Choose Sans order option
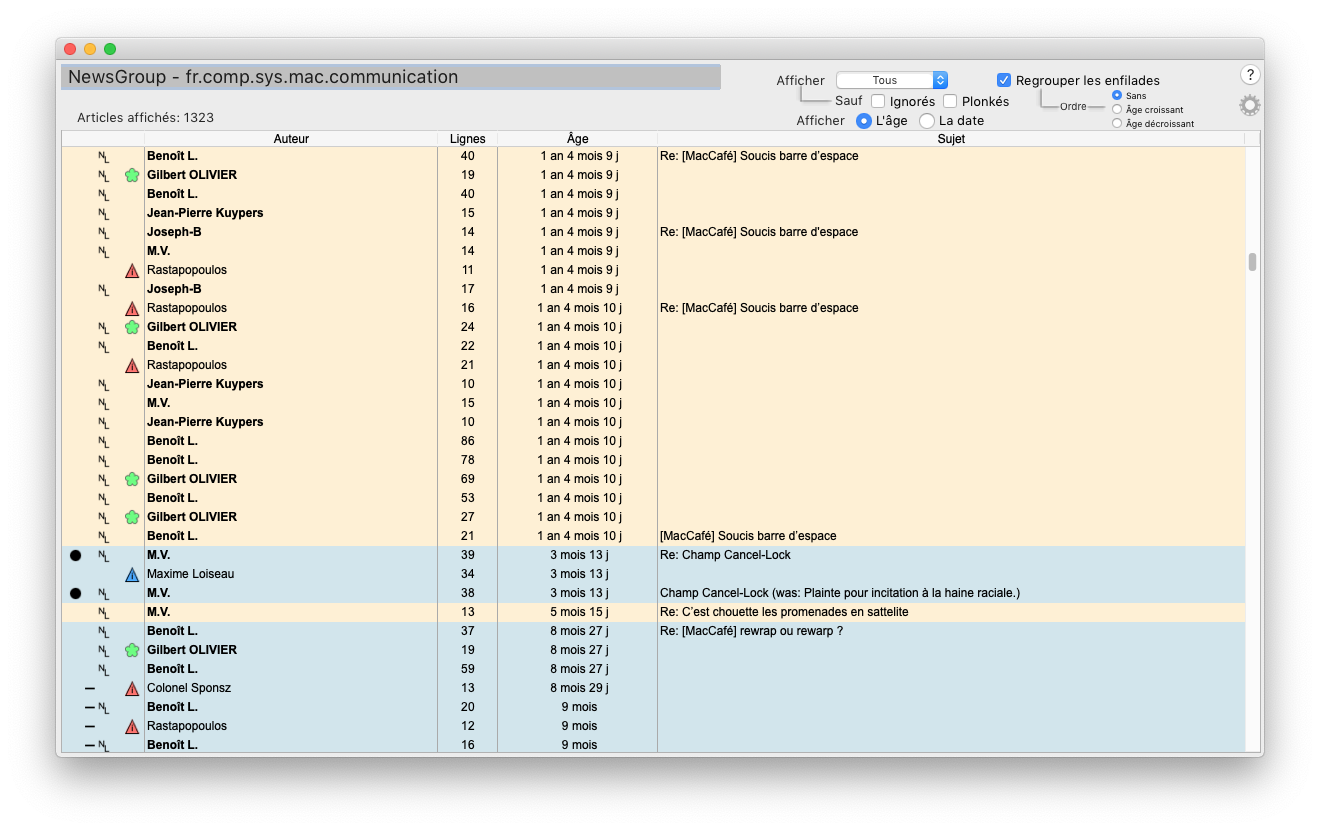This screenshot has width=1320, height=831. 1117,96
